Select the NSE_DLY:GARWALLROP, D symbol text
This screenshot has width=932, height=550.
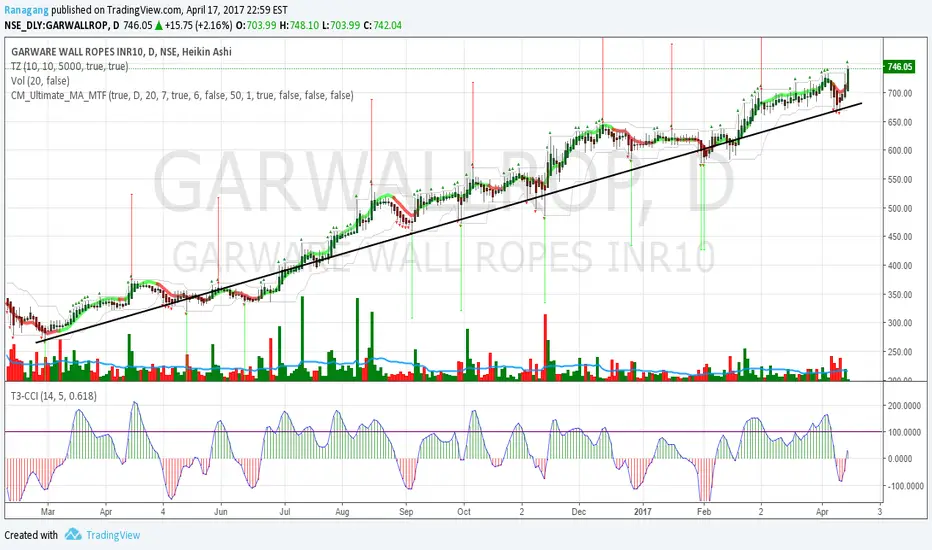pos(62,26)
